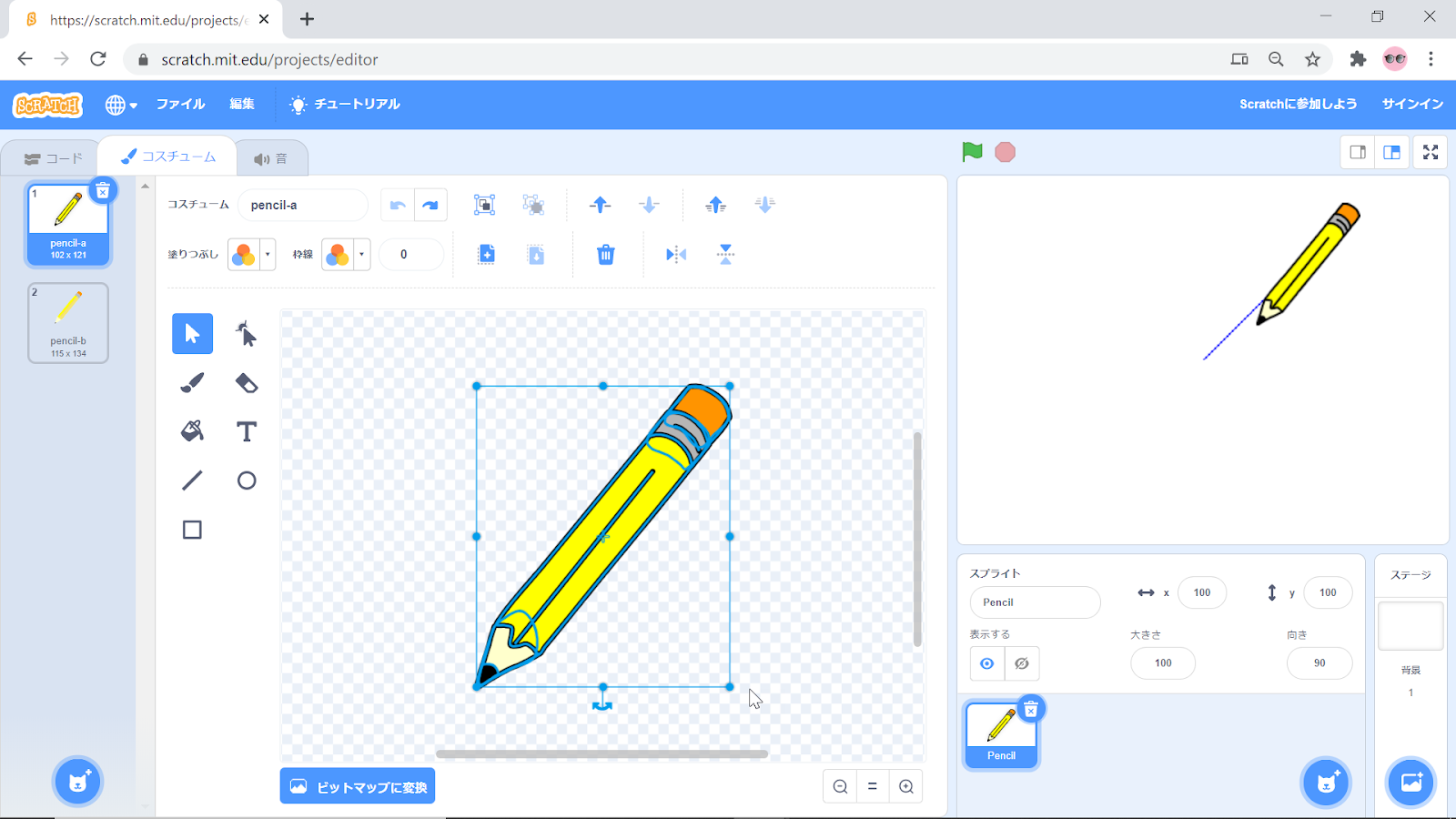
Task: Click the Paste icon
Action: click(x=536, y=255)
